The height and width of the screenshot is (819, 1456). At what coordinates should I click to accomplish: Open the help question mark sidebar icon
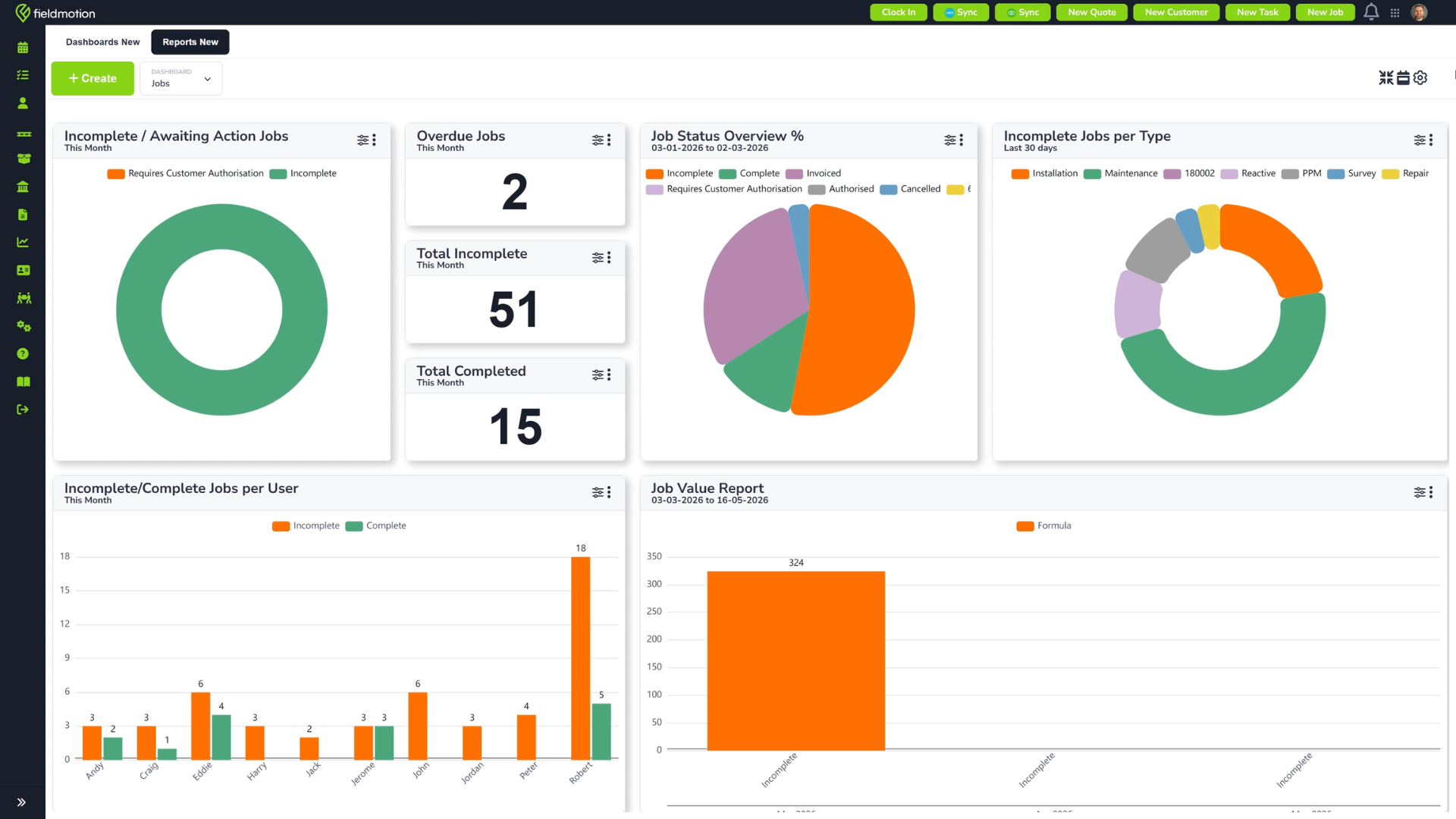click(x=23, y=354)
